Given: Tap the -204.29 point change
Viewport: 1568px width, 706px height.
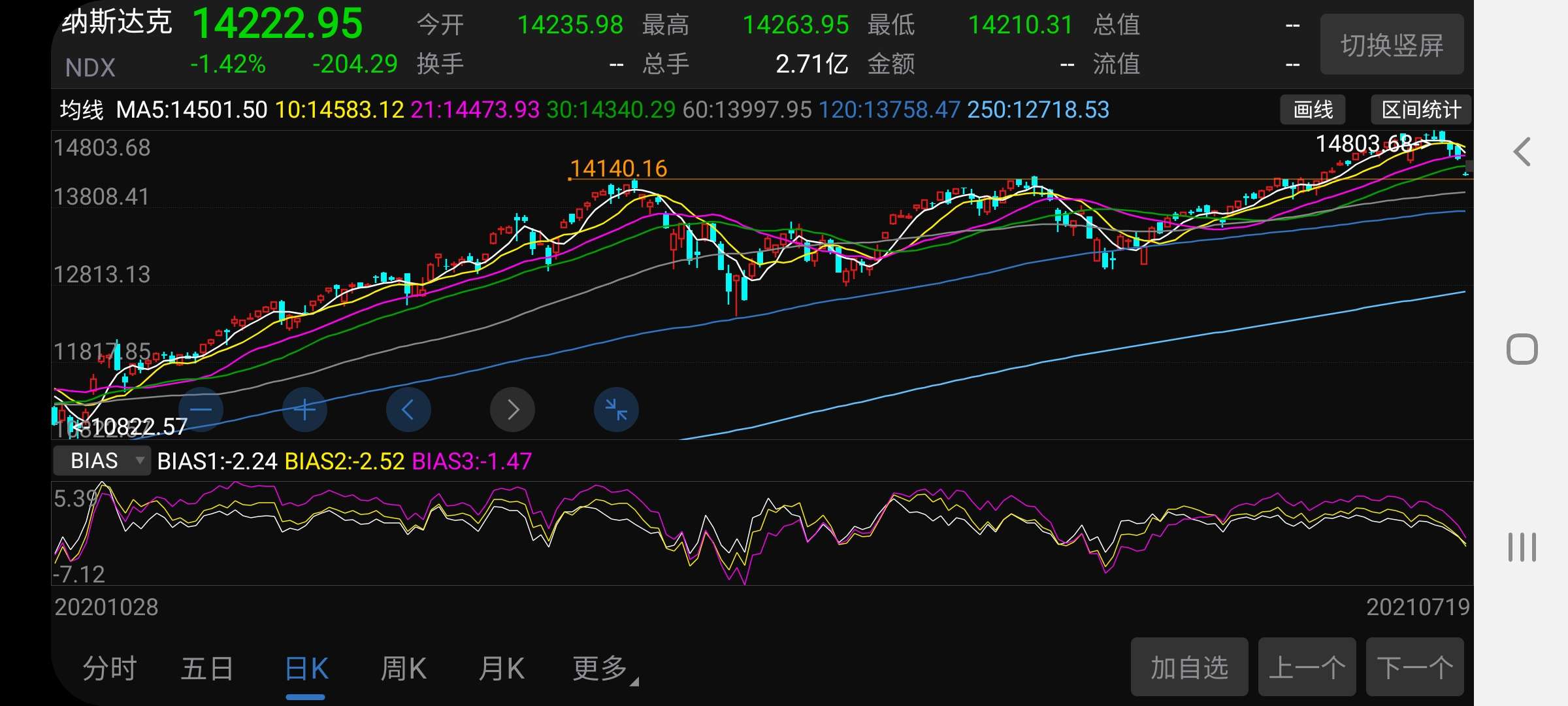Looking at the screenshot, I should pyautogui.click(x=355, y=64).
